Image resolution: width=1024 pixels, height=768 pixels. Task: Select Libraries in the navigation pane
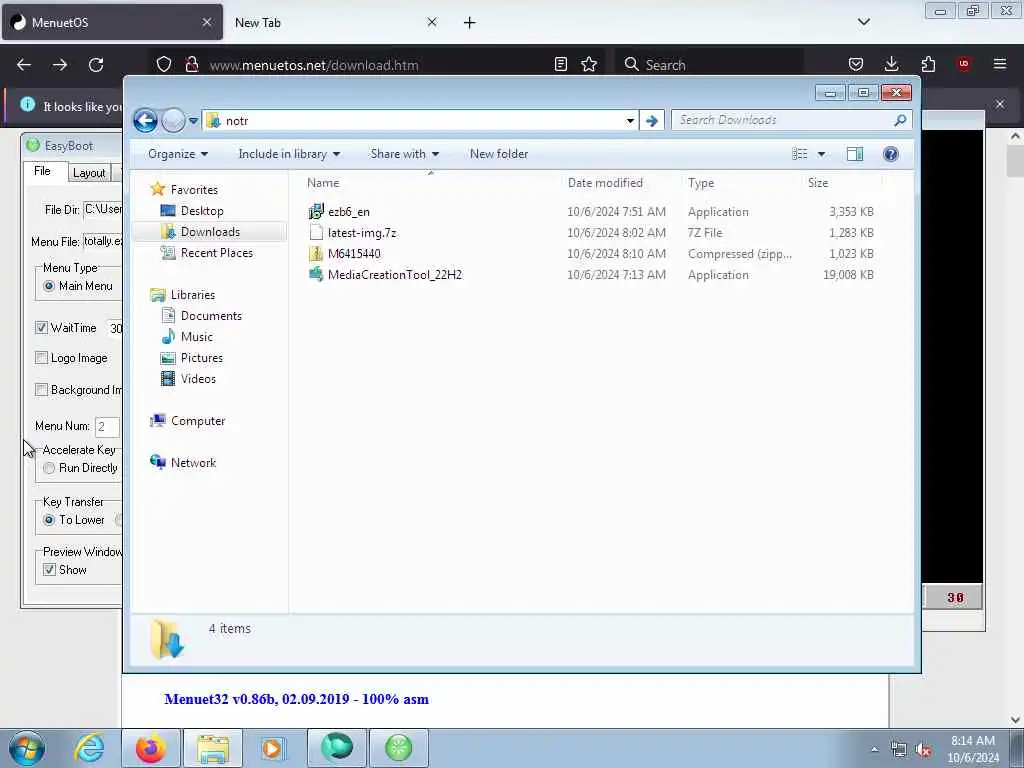pos(193,295)
